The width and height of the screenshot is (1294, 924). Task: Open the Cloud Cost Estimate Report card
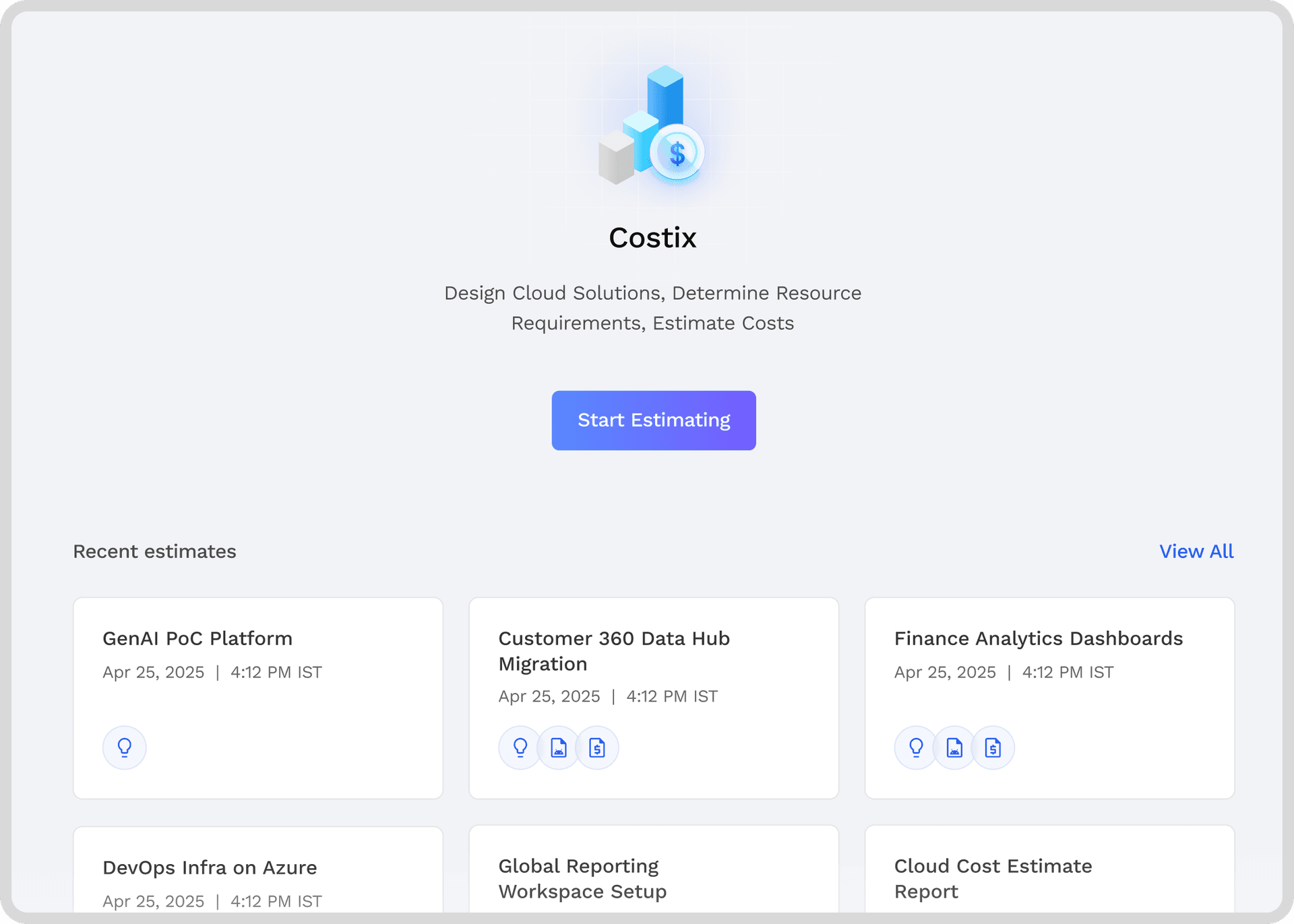pos(1049,876)
